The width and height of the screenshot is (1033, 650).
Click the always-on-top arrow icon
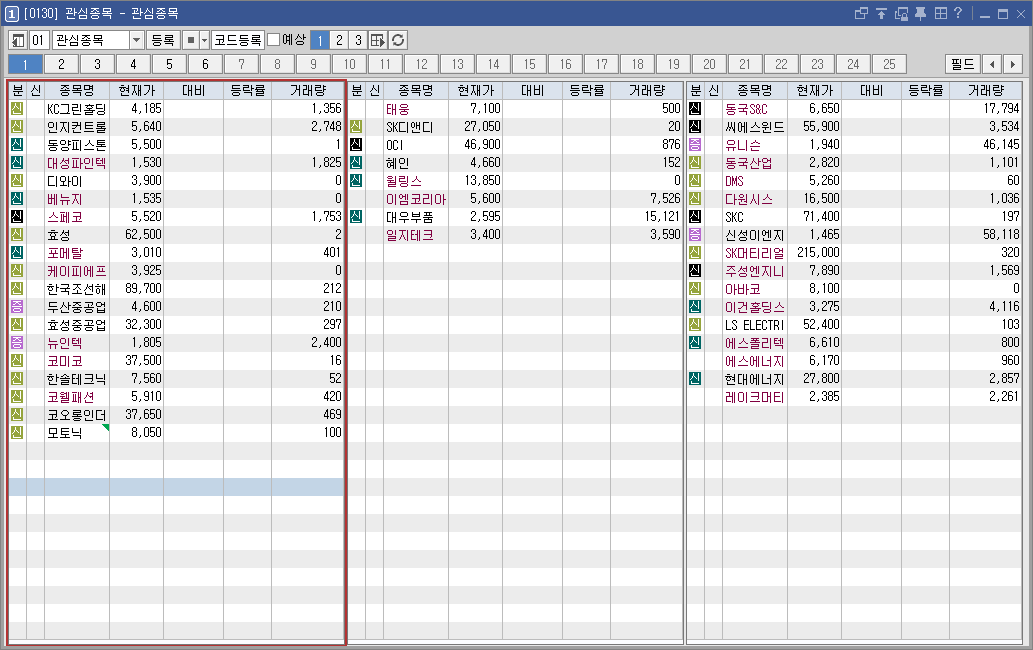coord(881,13)
